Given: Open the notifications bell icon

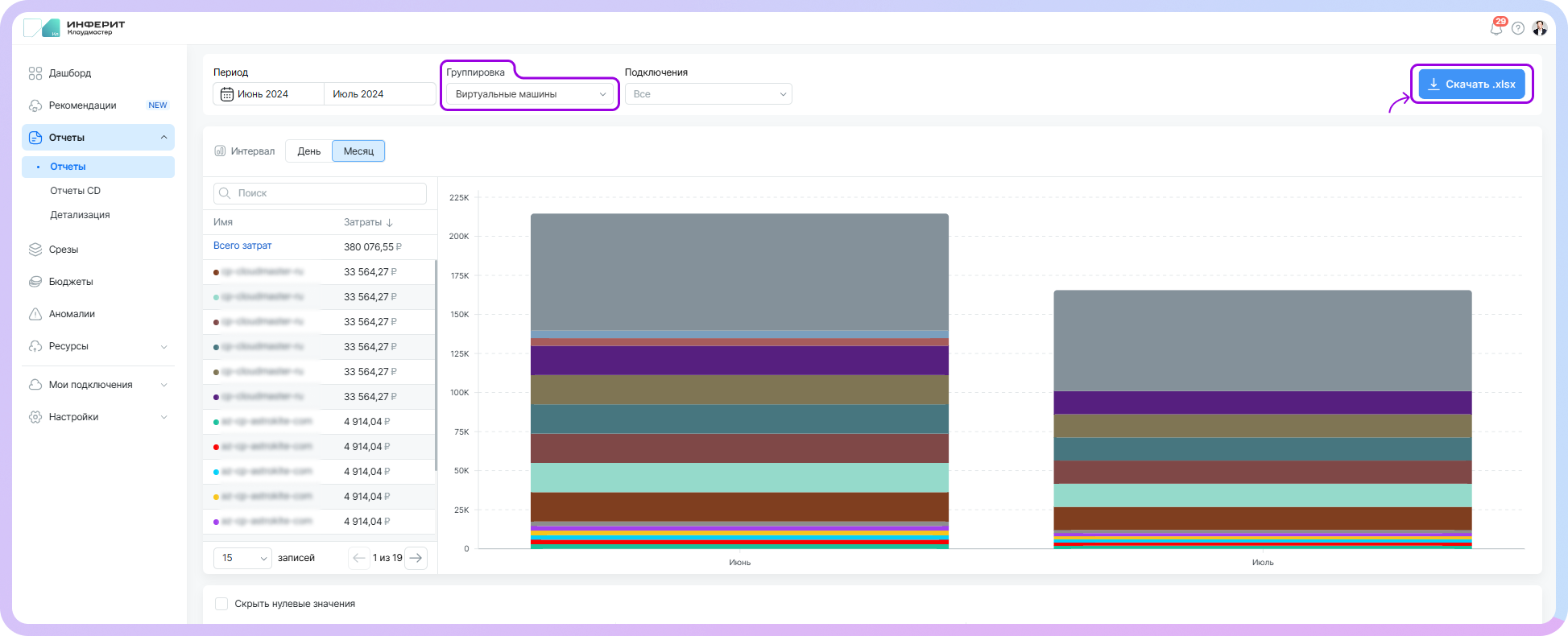Looking at the screenshot, I should click(x=1496, y=28).
